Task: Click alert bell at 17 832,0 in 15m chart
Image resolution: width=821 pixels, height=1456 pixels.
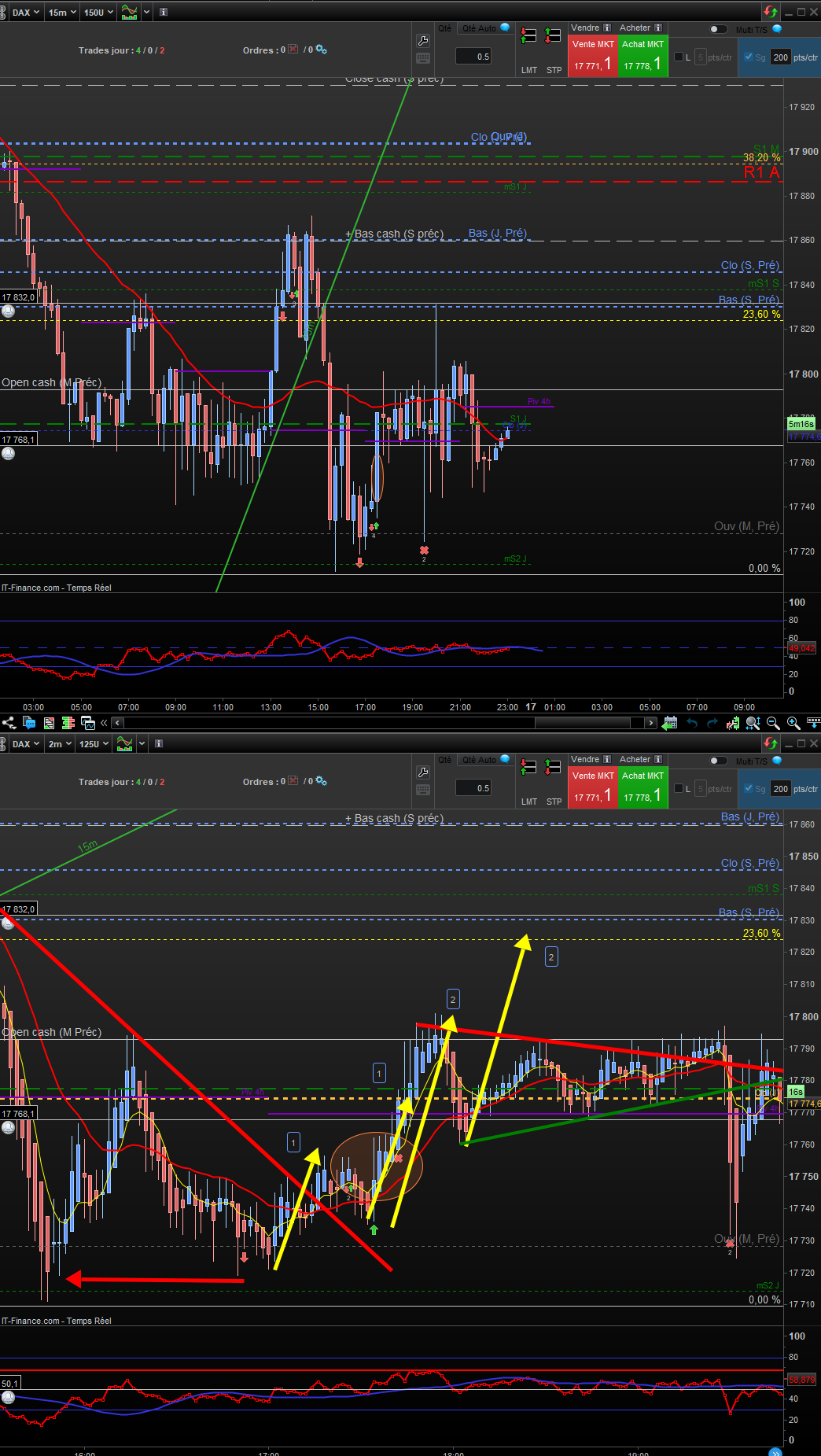Action: coord(8,311)
